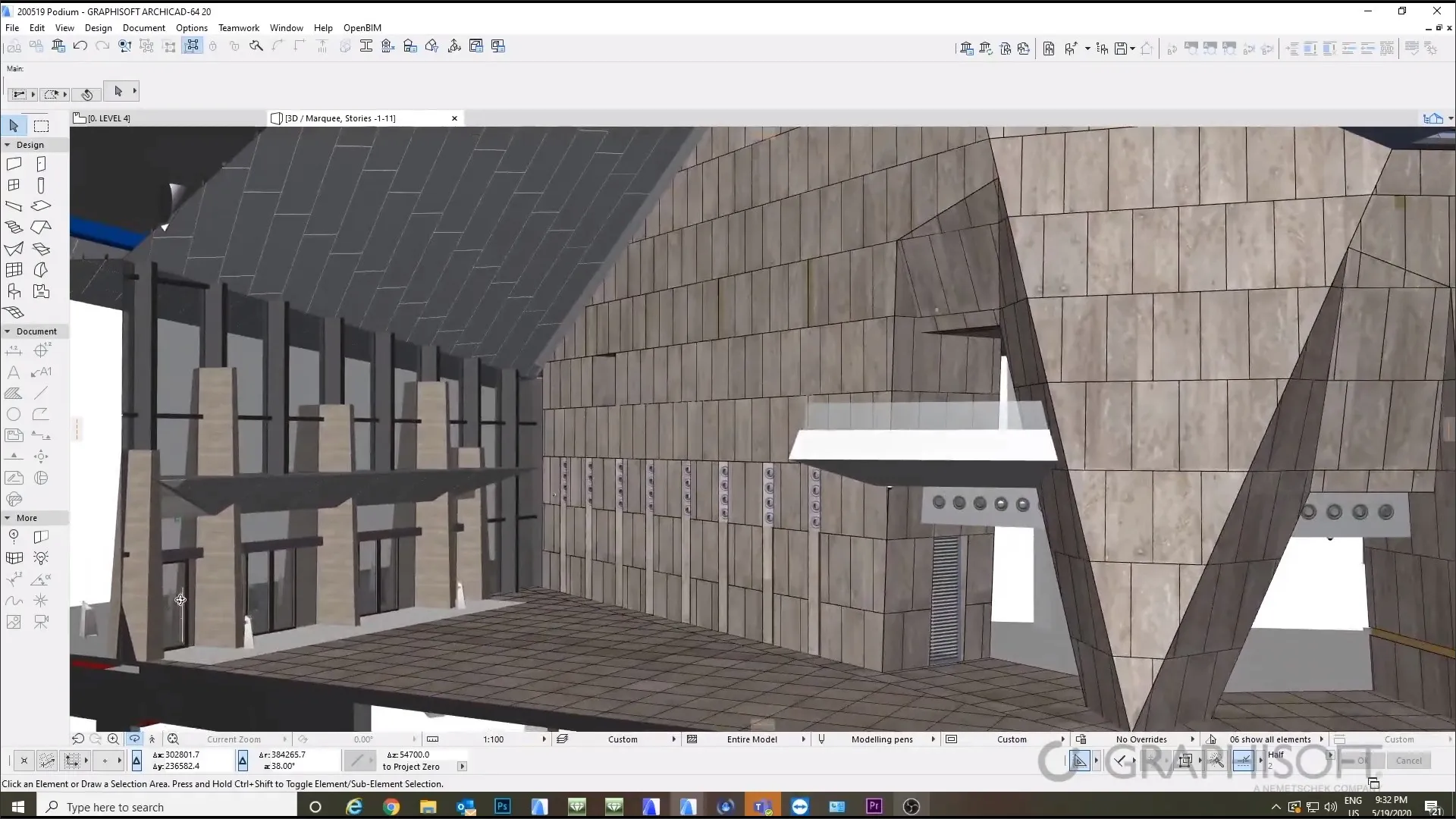Click the Zoom In magnifier on the bottom bar

pos(112,739)
